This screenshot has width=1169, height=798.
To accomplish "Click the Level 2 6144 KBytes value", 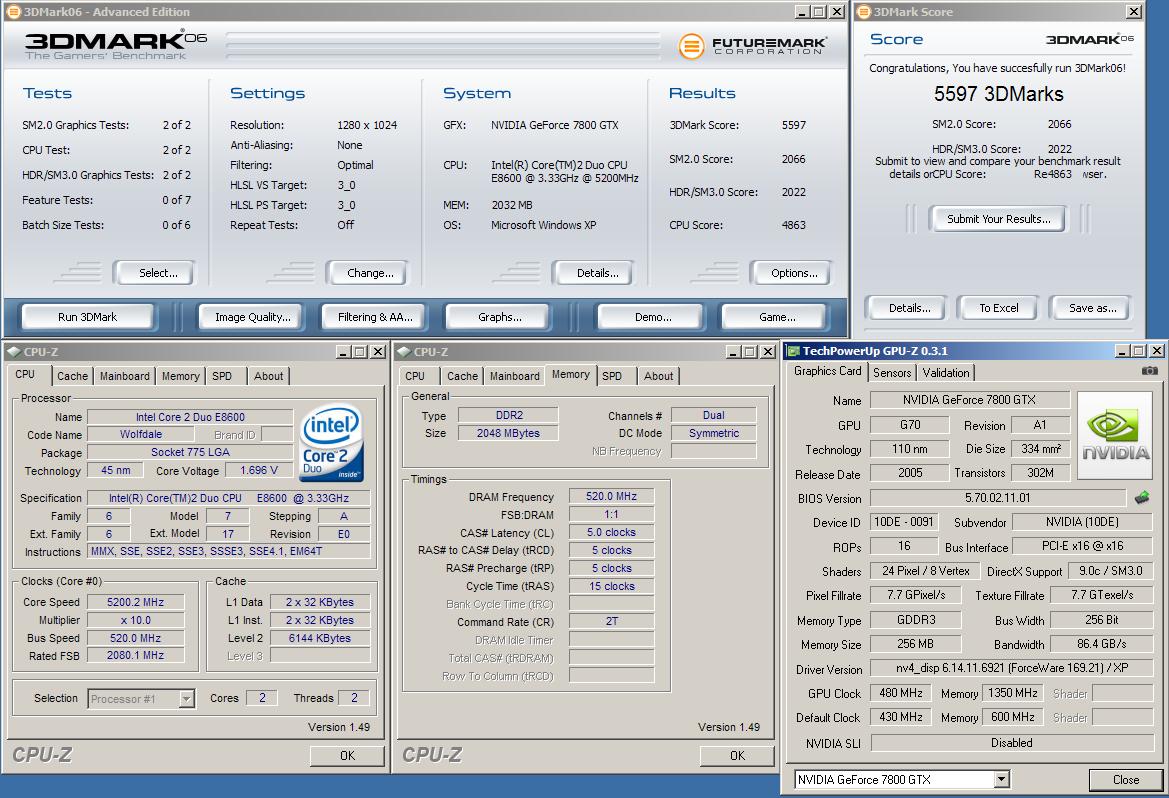I will [319, 638].
